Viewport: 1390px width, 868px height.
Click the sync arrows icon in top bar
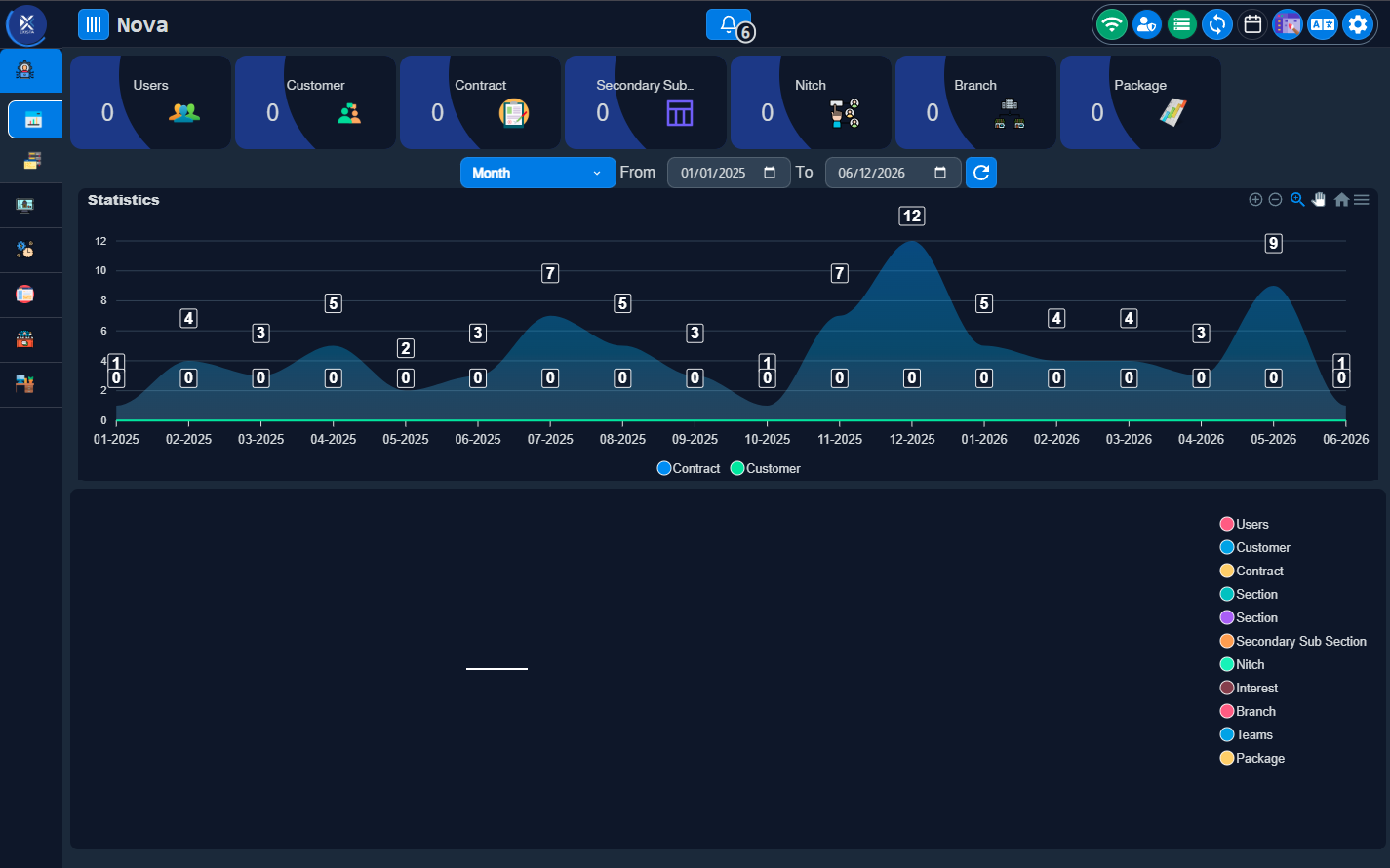point(1217,24)
